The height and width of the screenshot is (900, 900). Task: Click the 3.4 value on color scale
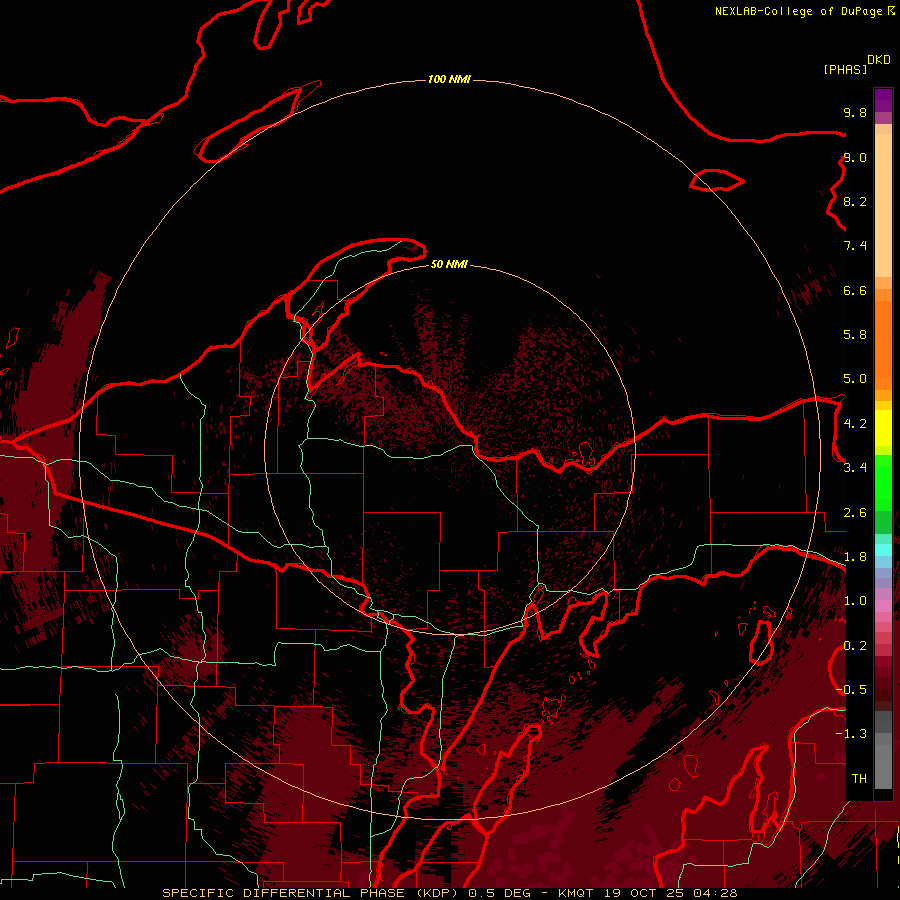pyautogui.click(x=855, y=468)
